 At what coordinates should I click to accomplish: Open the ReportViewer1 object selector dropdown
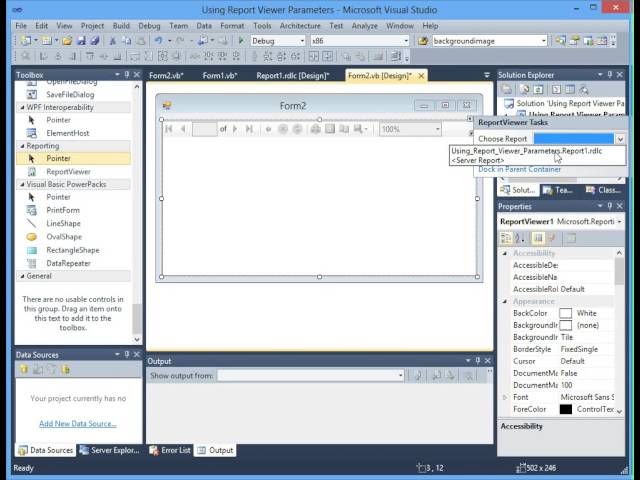click(x=619, y=222)
